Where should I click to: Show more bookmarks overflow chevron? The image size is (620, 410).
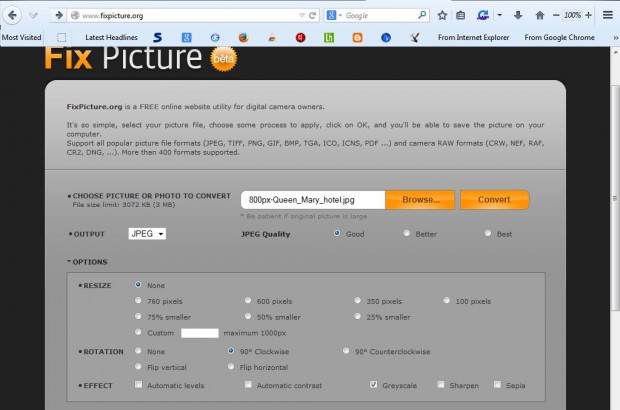click(615, 38)
